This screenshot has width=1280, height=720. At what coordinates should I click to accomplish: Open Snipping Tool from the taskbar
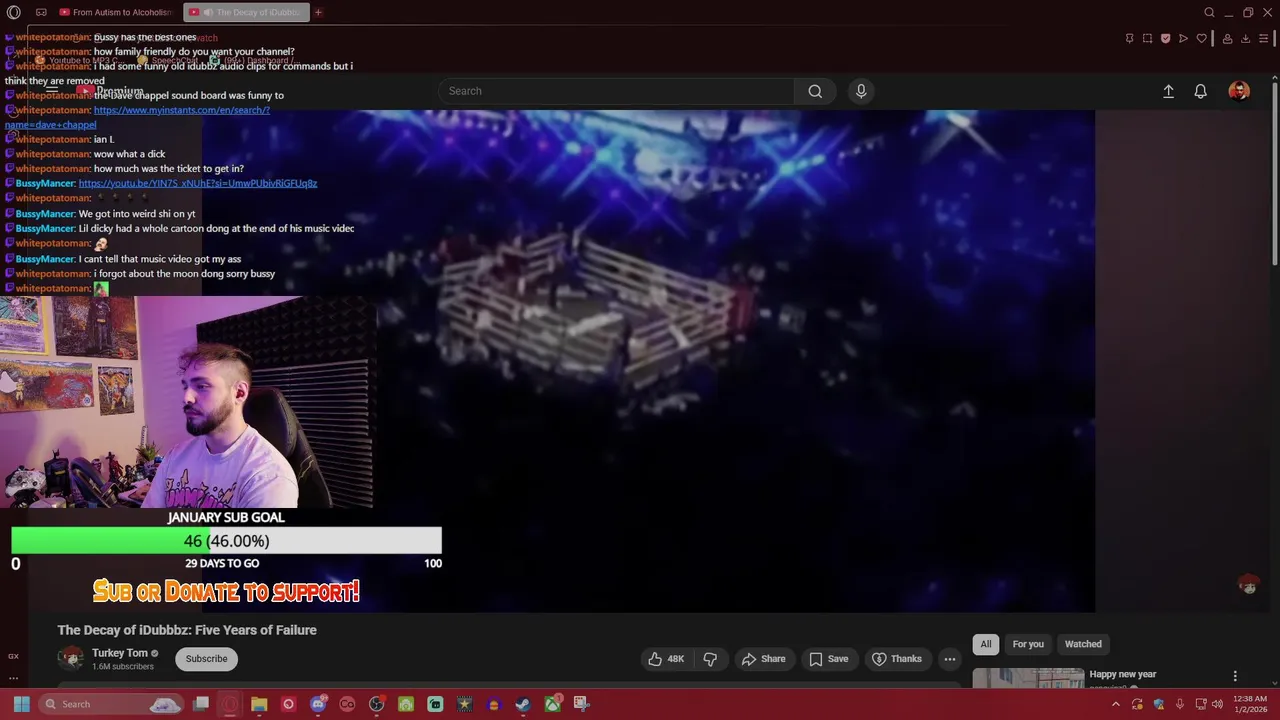[581, 704]
